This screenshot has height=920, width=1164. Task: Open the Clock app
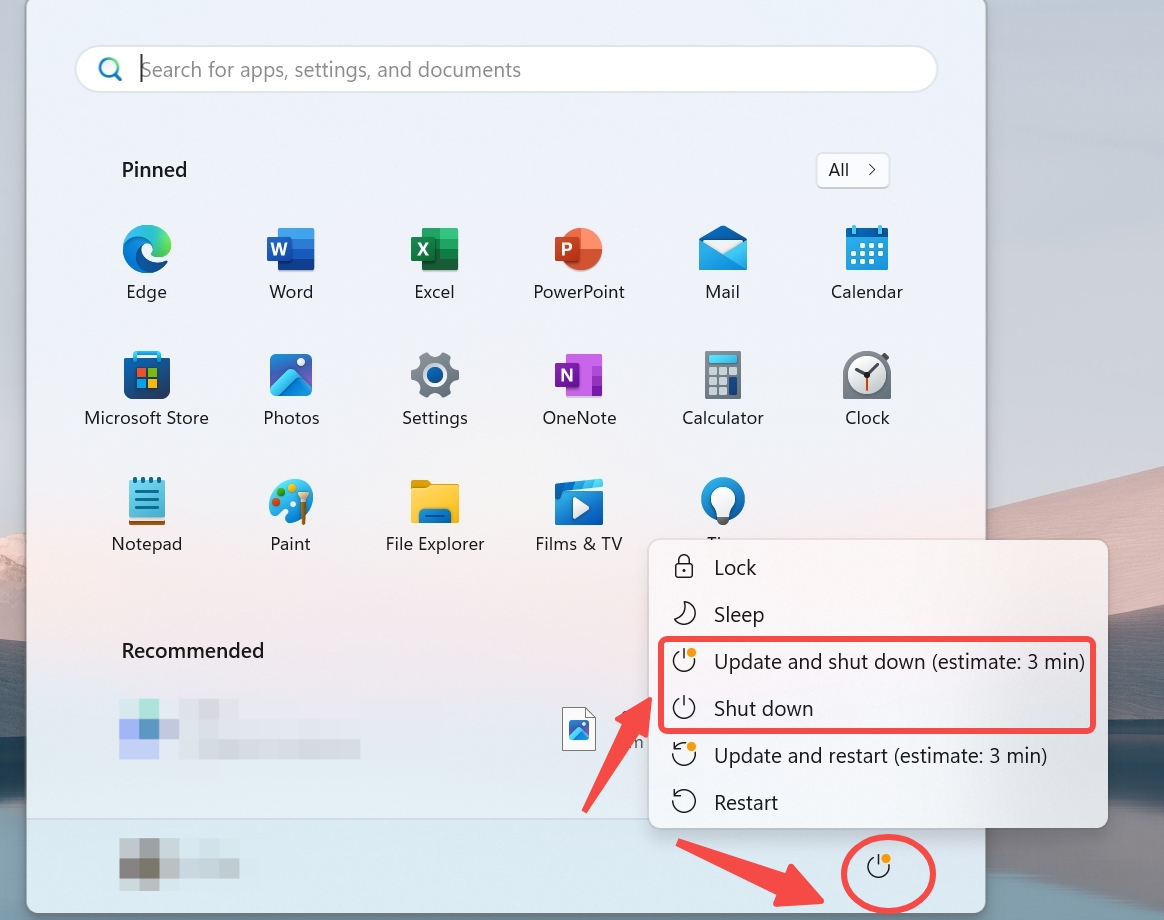click(866, 388)
